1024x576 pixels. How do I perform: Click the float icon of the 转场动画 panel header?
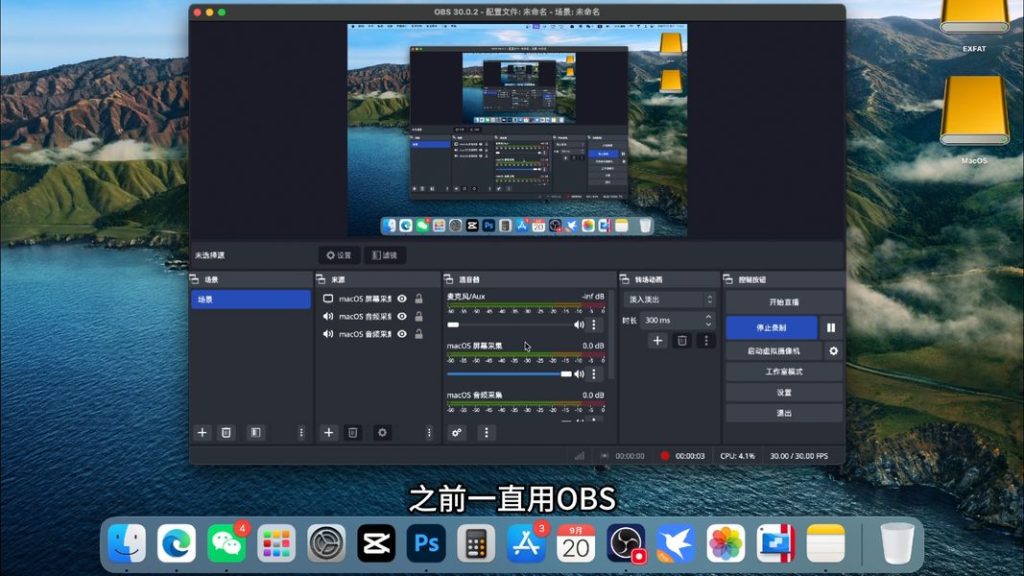click(624, 279)
